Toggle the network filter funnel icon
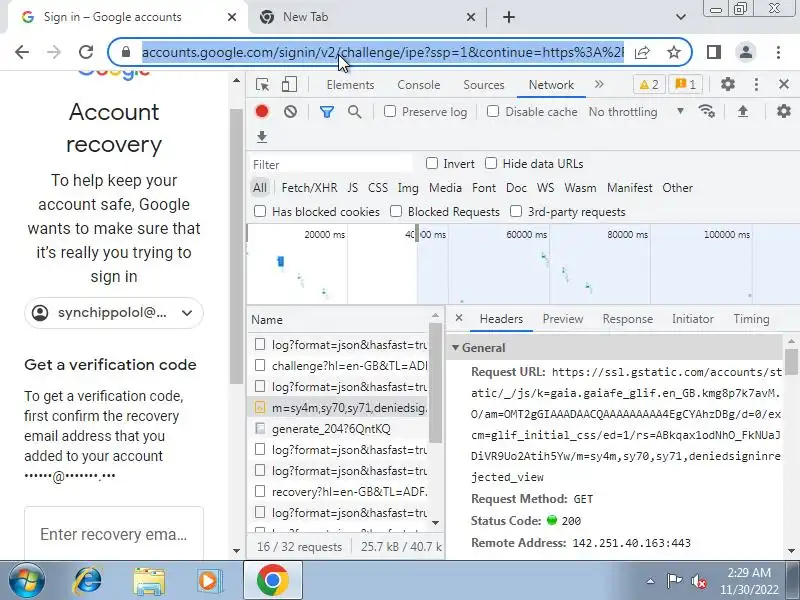 [x=327, y=112]
